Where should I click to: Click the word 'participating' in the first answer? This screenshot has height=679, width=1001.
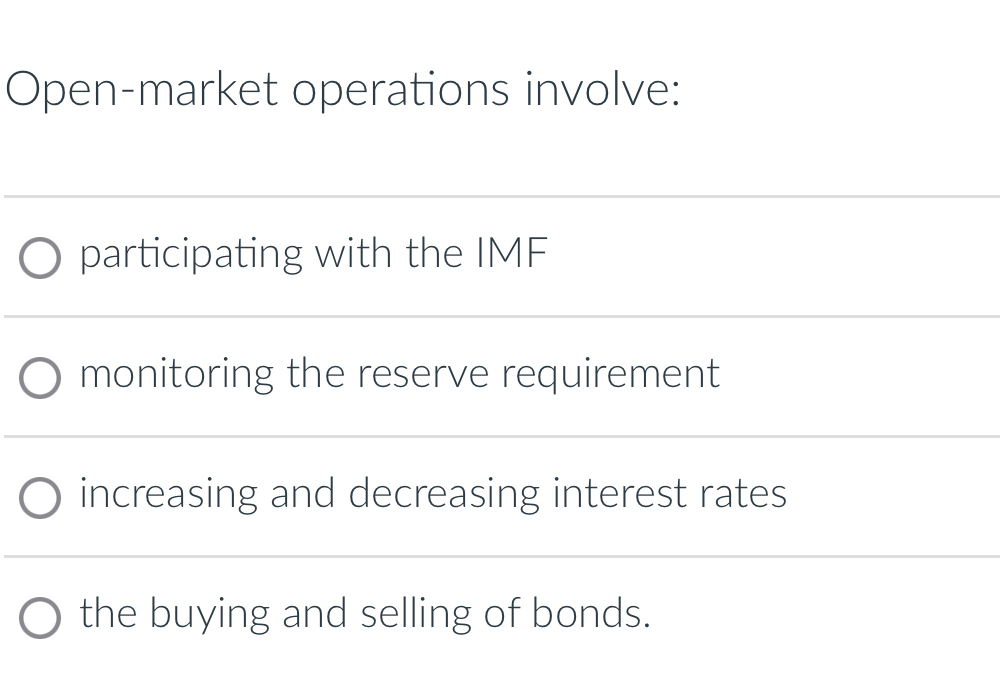pos(191,255)
